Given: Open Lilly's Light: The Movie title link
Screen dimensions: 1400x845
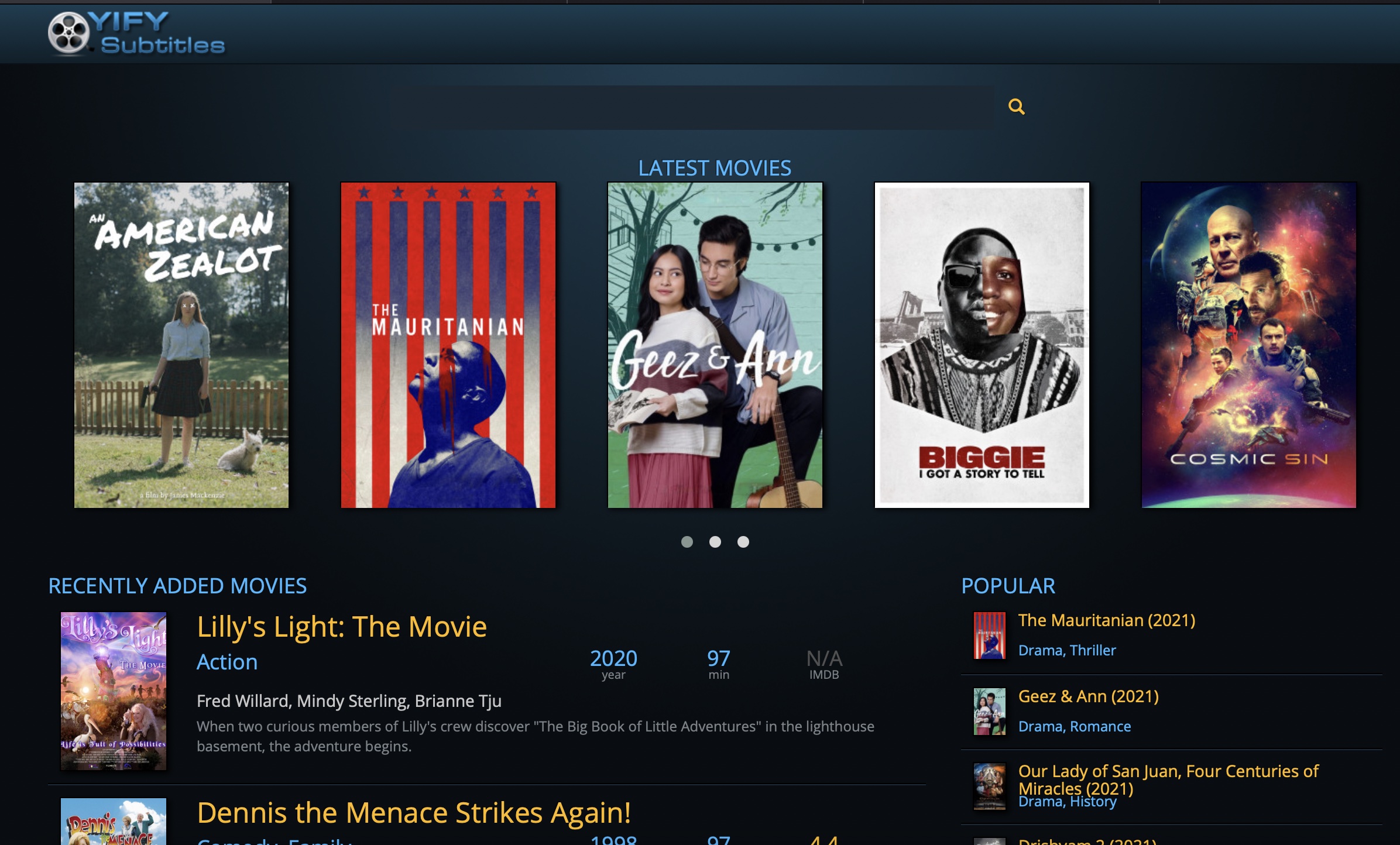Looking at the screenshot, I should (342, 627).
